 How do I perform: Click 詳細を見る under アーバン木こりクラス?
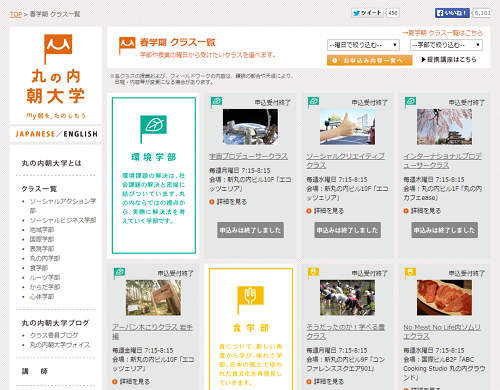click(x=135, y=381)
